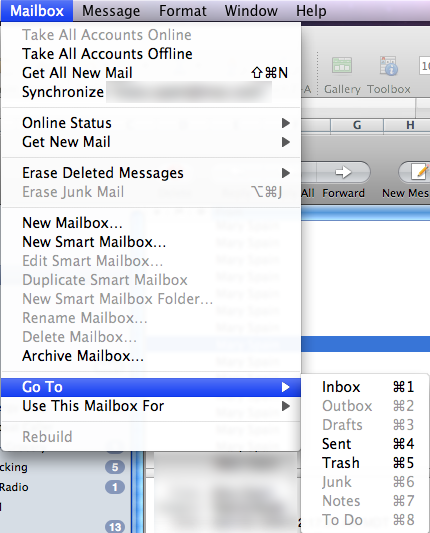The image size is (430, 533).
Task: Open the Mailbox menu in the menu bar
Action: [37, 11]
